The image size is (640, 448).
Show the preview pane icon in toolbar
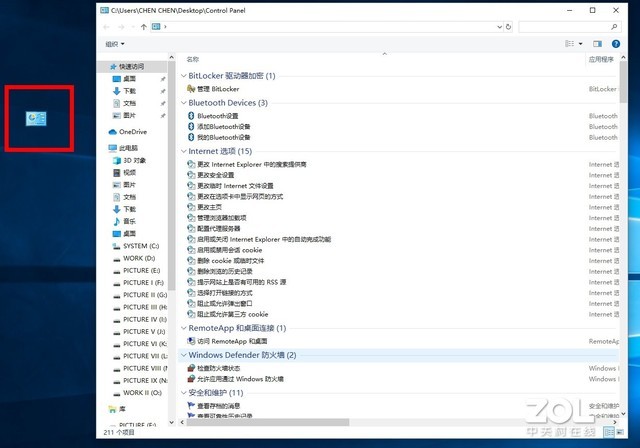[x=598, y=44]
